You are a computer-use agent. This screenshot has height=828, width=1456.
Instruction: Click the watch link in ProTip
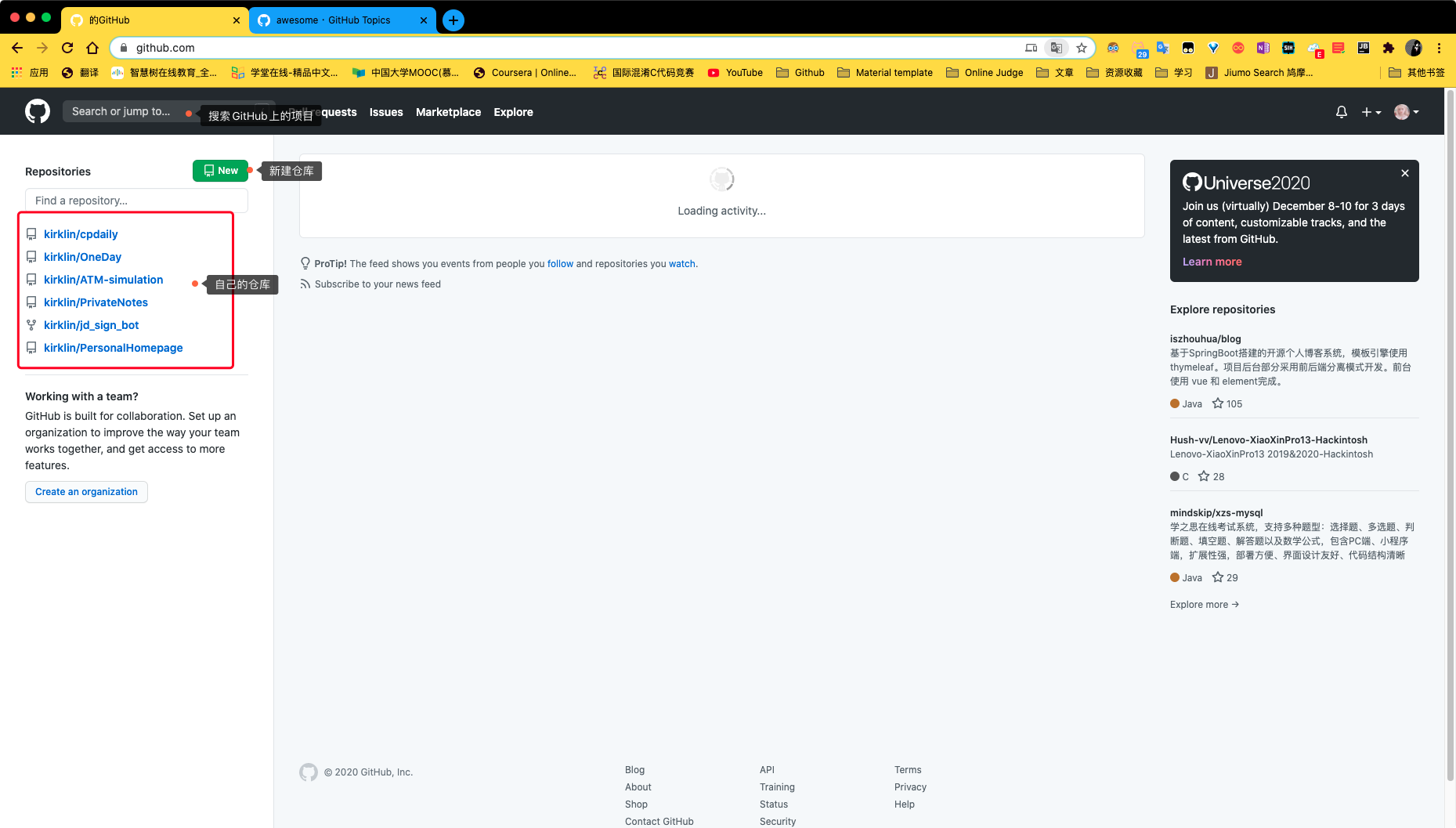681,264
